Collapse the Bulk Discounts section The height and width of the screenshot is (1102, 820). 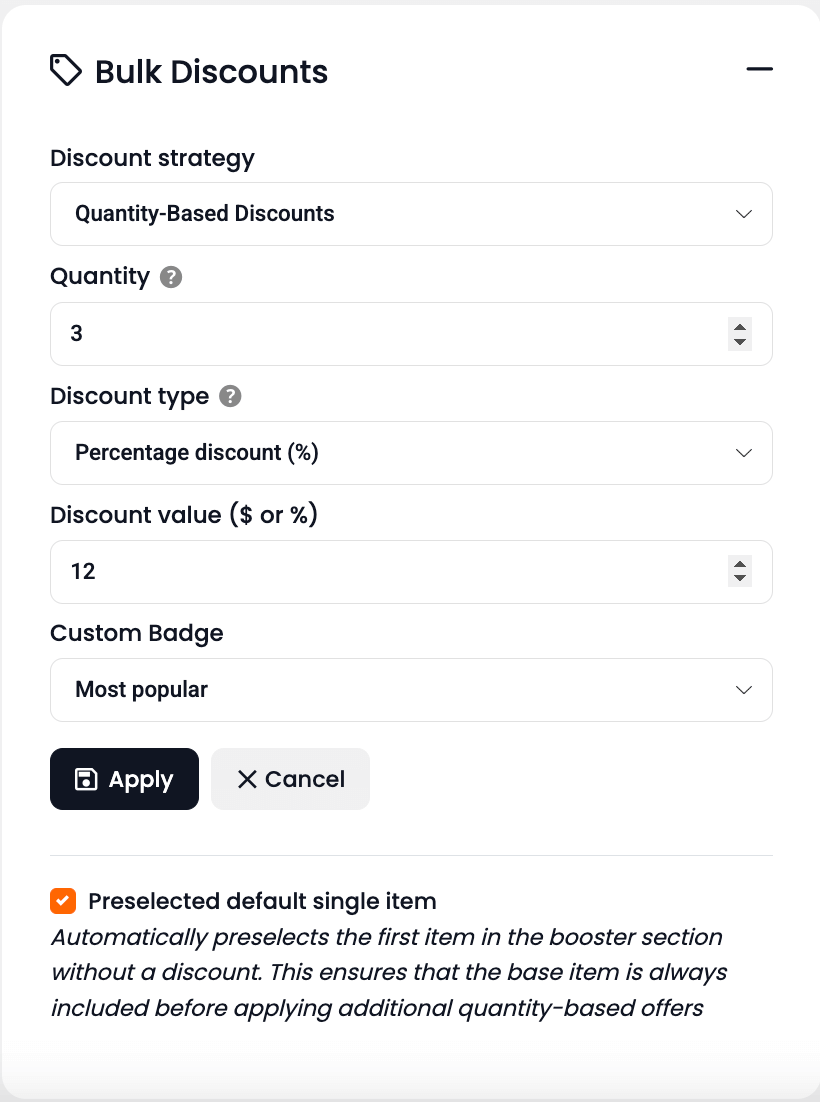[x=759, y=69]
